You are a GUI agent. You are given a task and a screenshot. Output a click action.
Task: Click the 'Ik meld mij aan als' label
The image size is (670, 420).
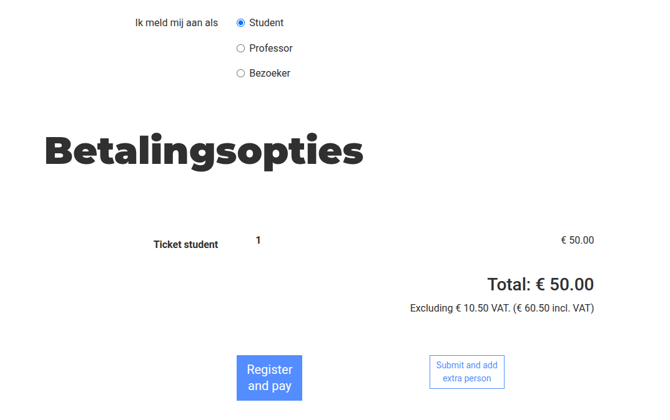pyautogui.click(x=176, y=23)
